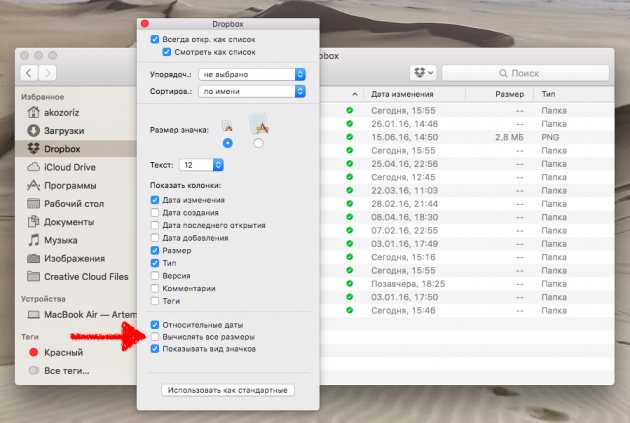Select the row dated 15.06.16, 14:50

pos(467,137)
